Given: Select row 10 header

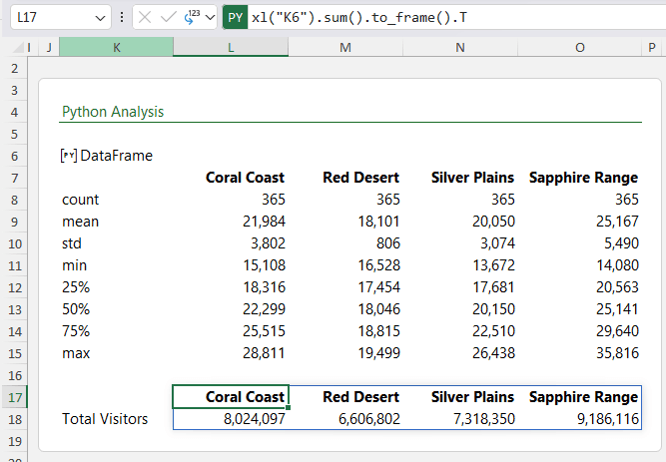Looking at the screenshot, I should coord(14,244).
